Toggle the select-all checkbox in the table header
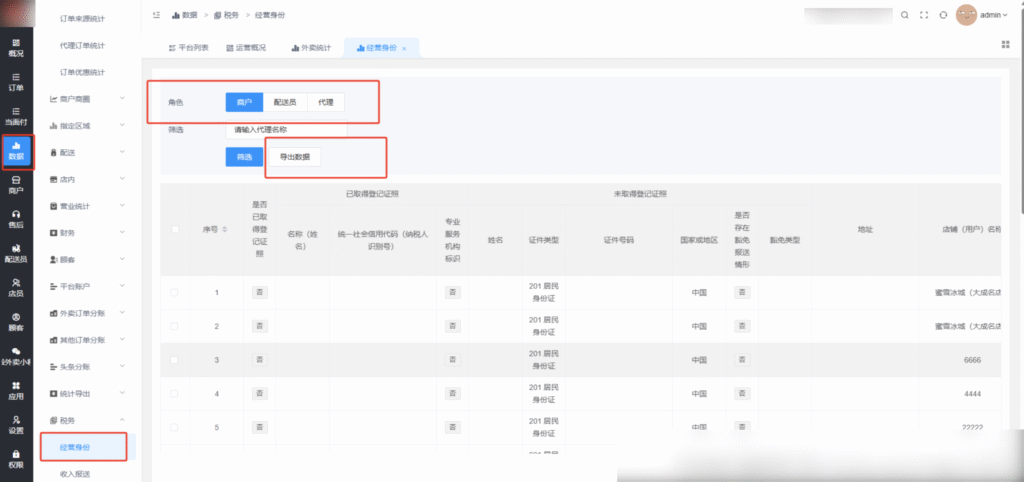This screenshot has height=482, width=1024. 174,229
